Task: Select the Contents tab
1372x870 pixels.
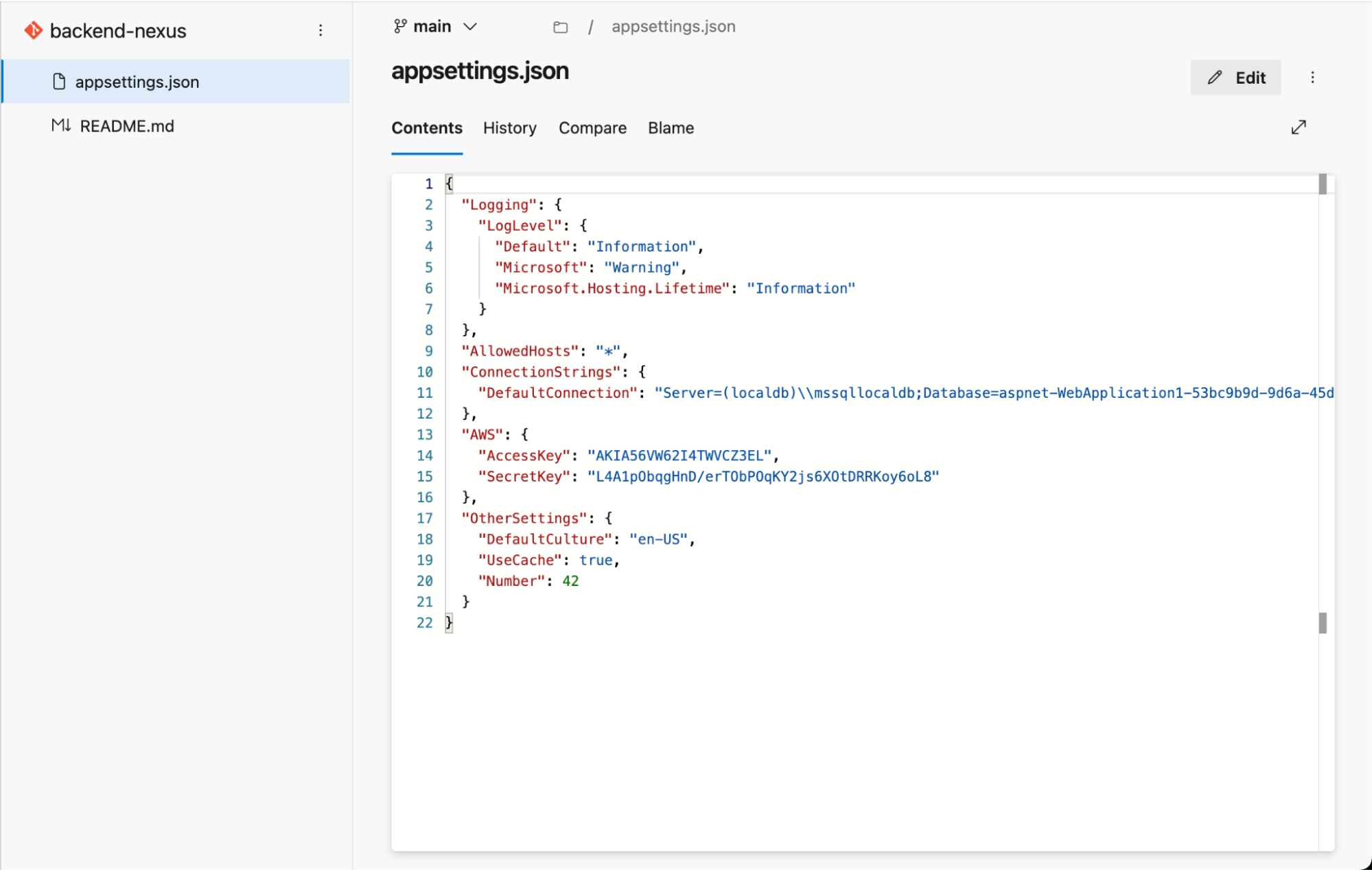Action: (426, 128)
